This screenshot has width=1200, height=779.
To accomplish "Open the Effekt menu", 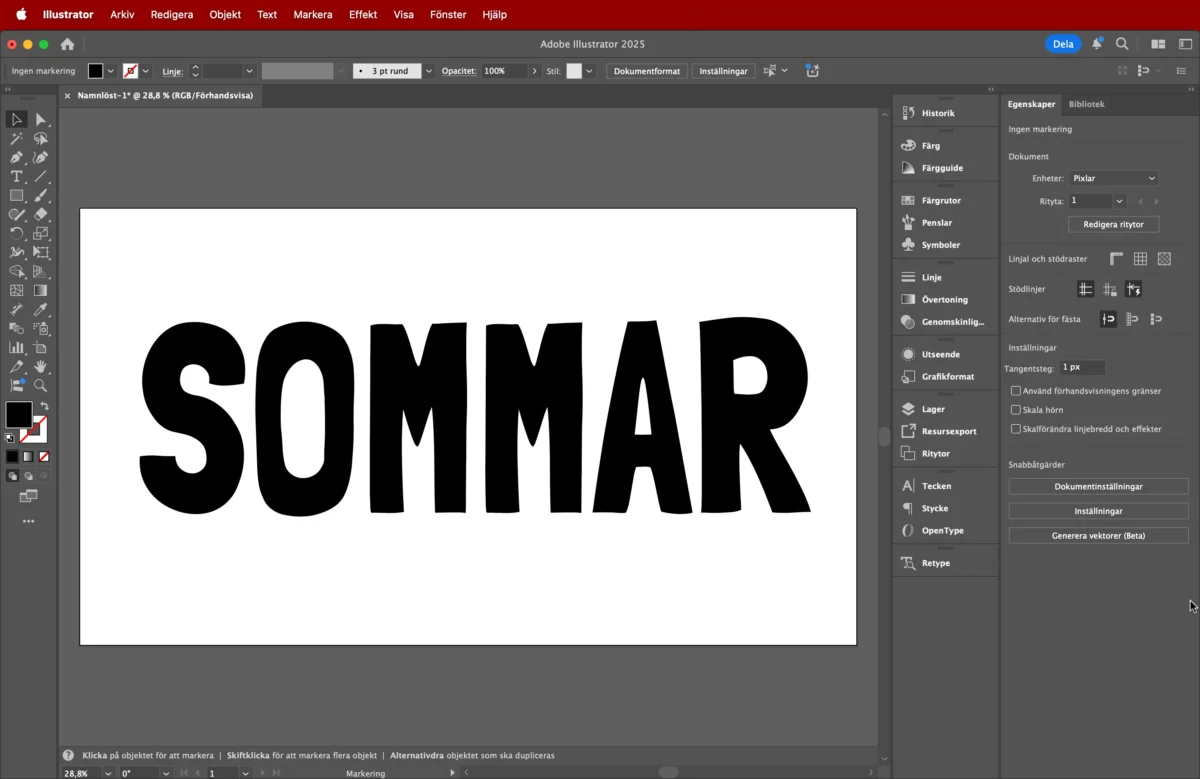I will [363, 15].
